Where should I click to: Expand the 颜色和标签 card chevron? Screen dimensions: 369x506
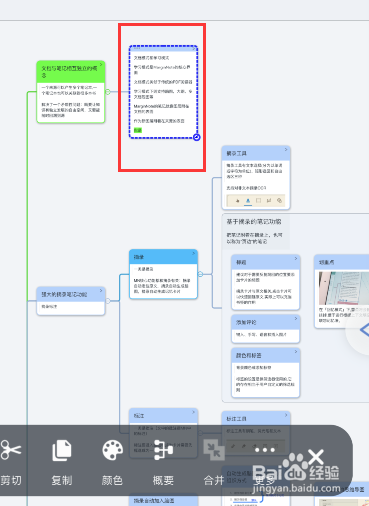pos(296,351)
